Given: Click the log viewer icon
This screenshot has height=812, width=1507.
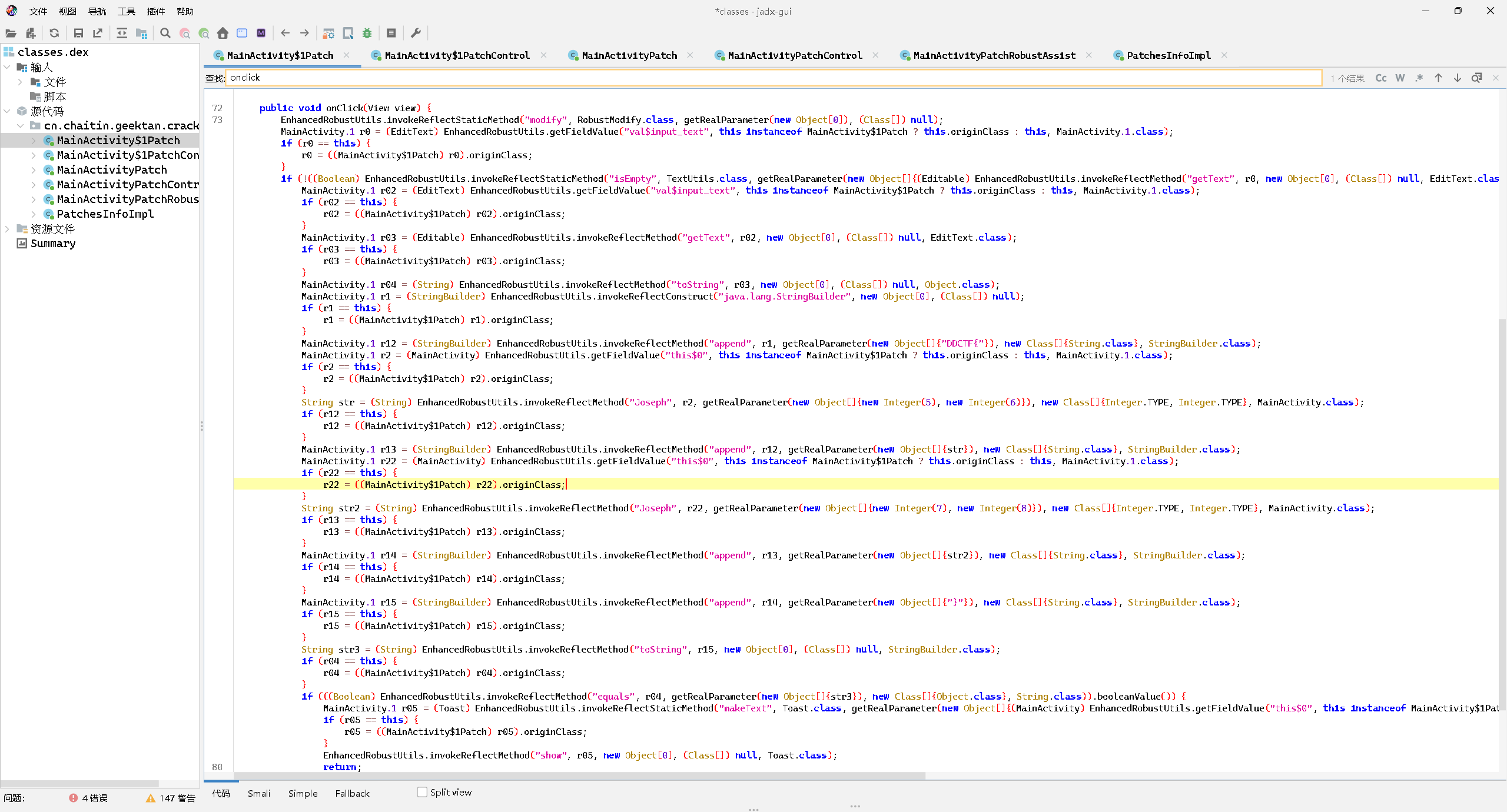Looking at the screenshot, I should [x=391, y=33].
